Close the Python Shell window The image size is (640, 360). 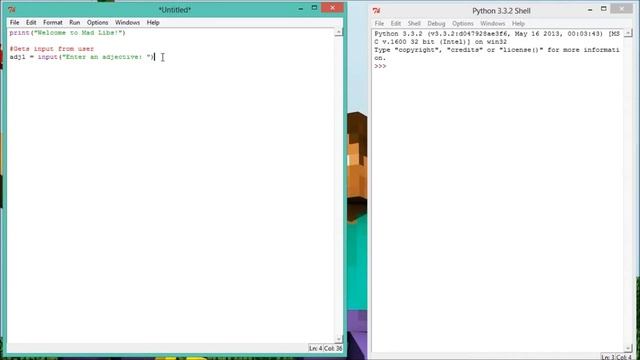pyautogui.click(x=622, y=9)
